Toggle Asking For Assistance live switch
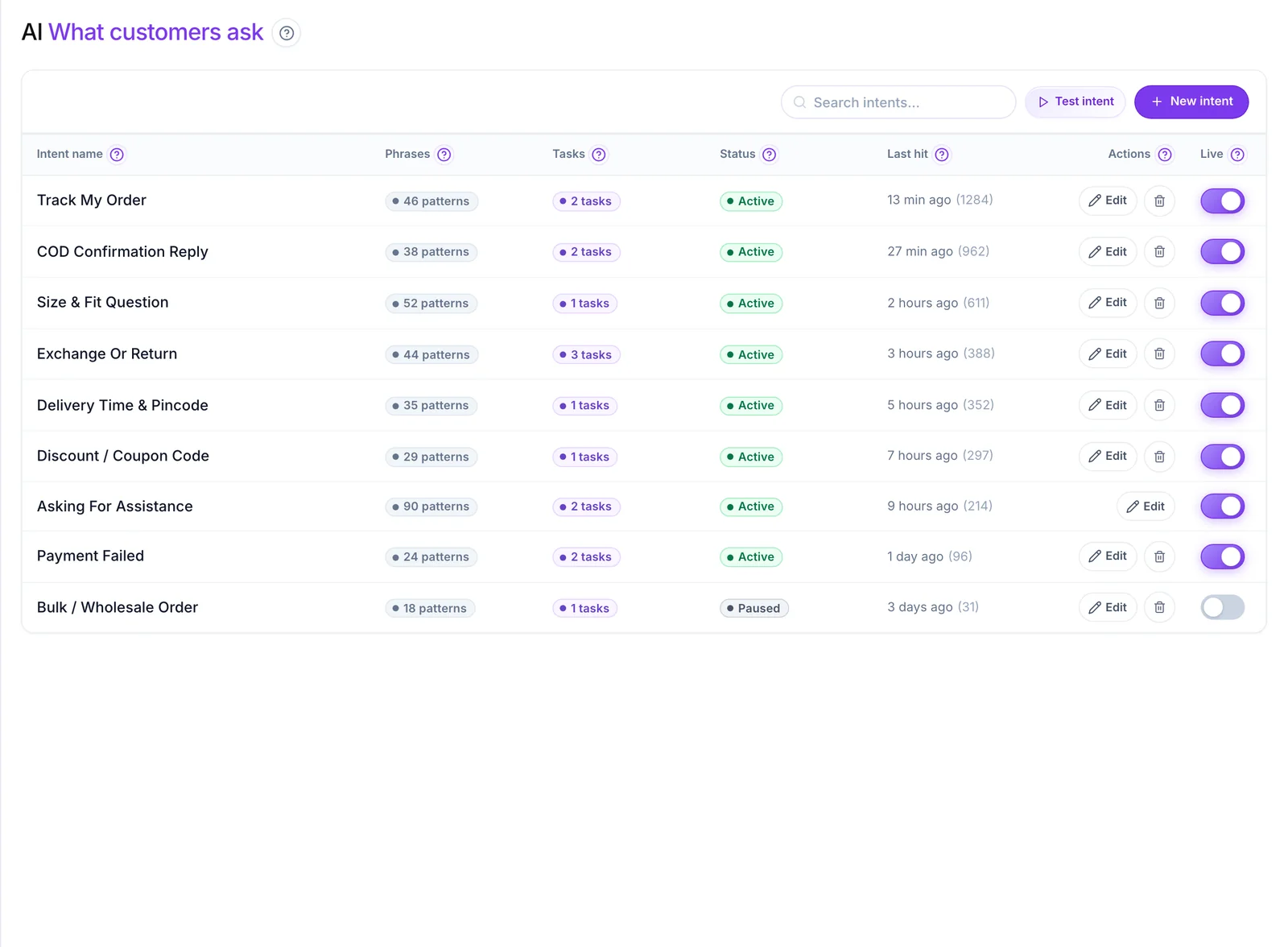 (1222, 507)
